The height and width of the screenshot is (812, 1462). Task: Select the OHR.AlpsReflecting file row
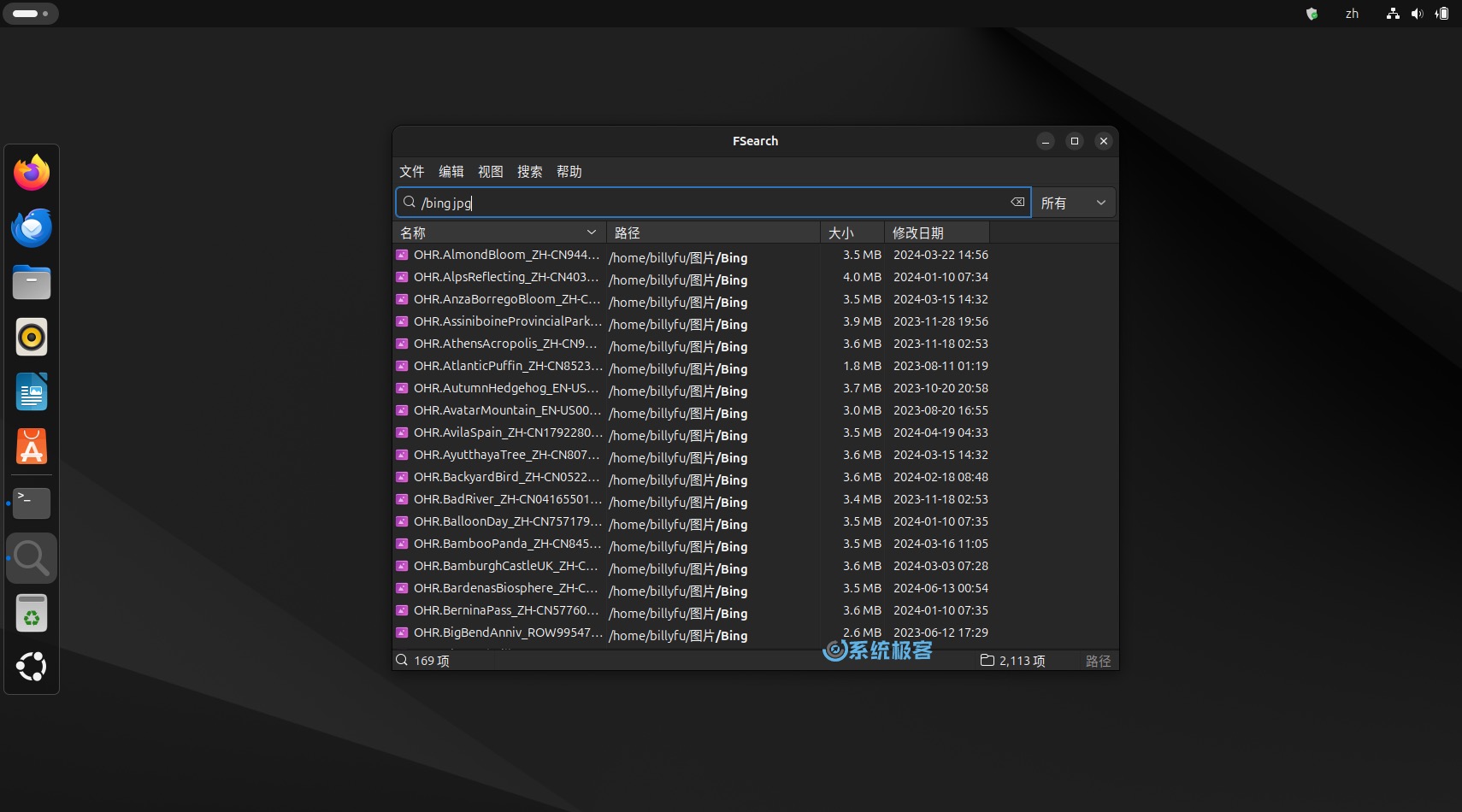click(755, 277)
